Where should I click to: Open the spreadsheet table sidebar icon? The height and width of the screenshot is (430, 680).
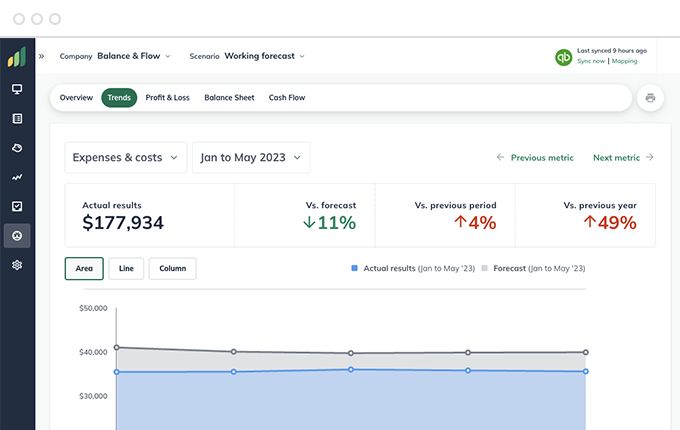17,118
